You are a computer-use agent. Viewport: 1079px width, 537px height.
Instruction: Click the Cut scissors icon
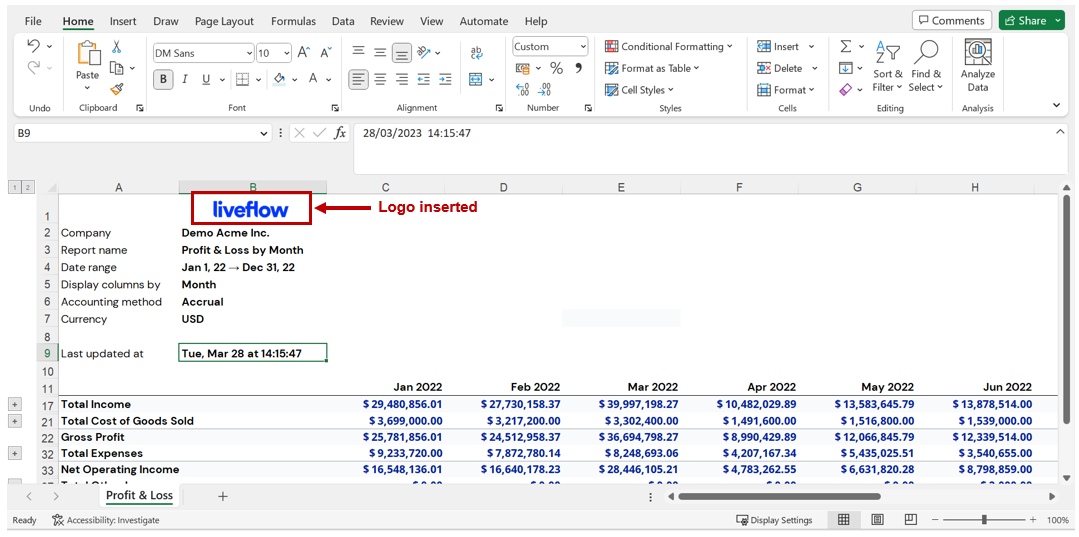pyautogui.click(x=117, y=47)
